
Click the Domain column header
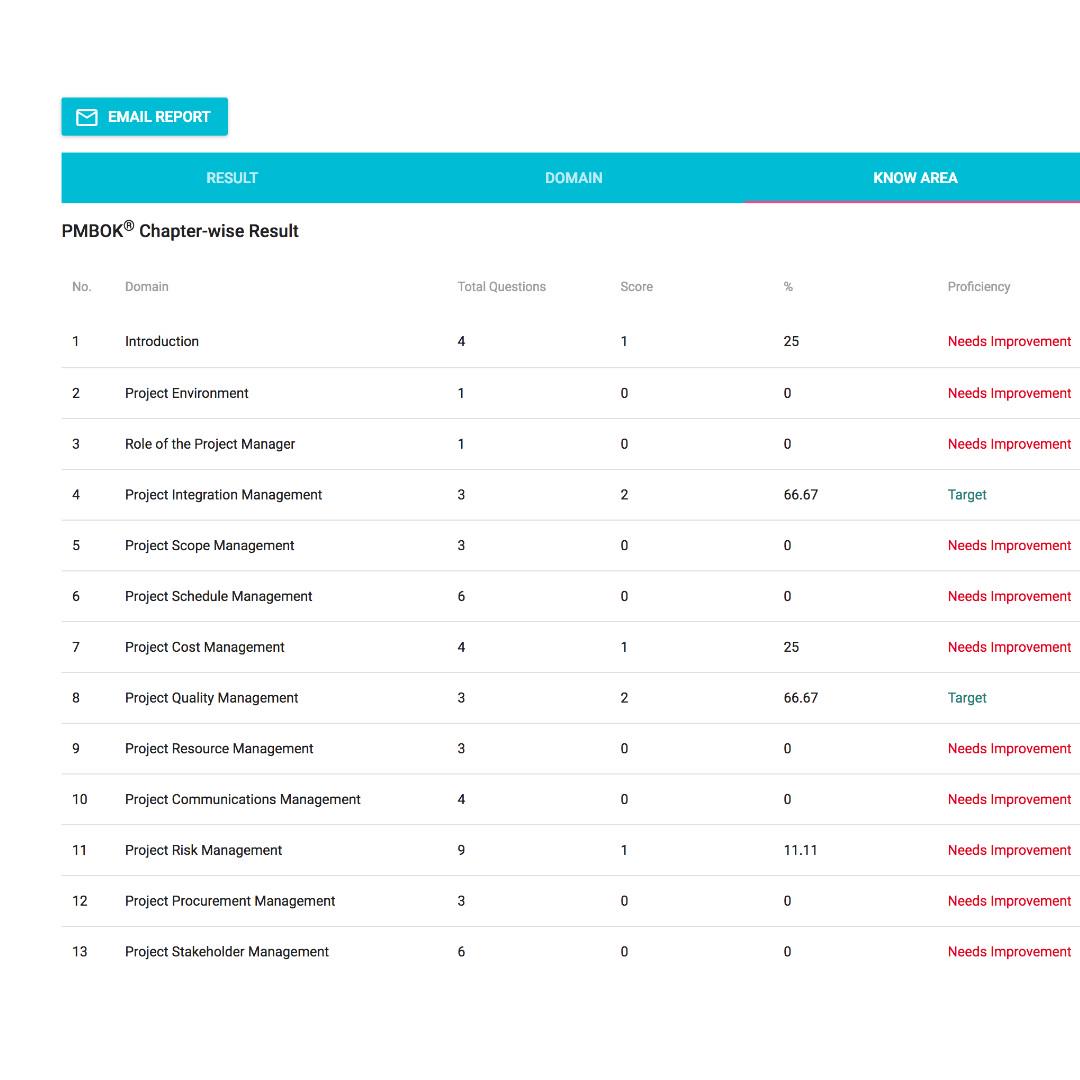point(146,287)
